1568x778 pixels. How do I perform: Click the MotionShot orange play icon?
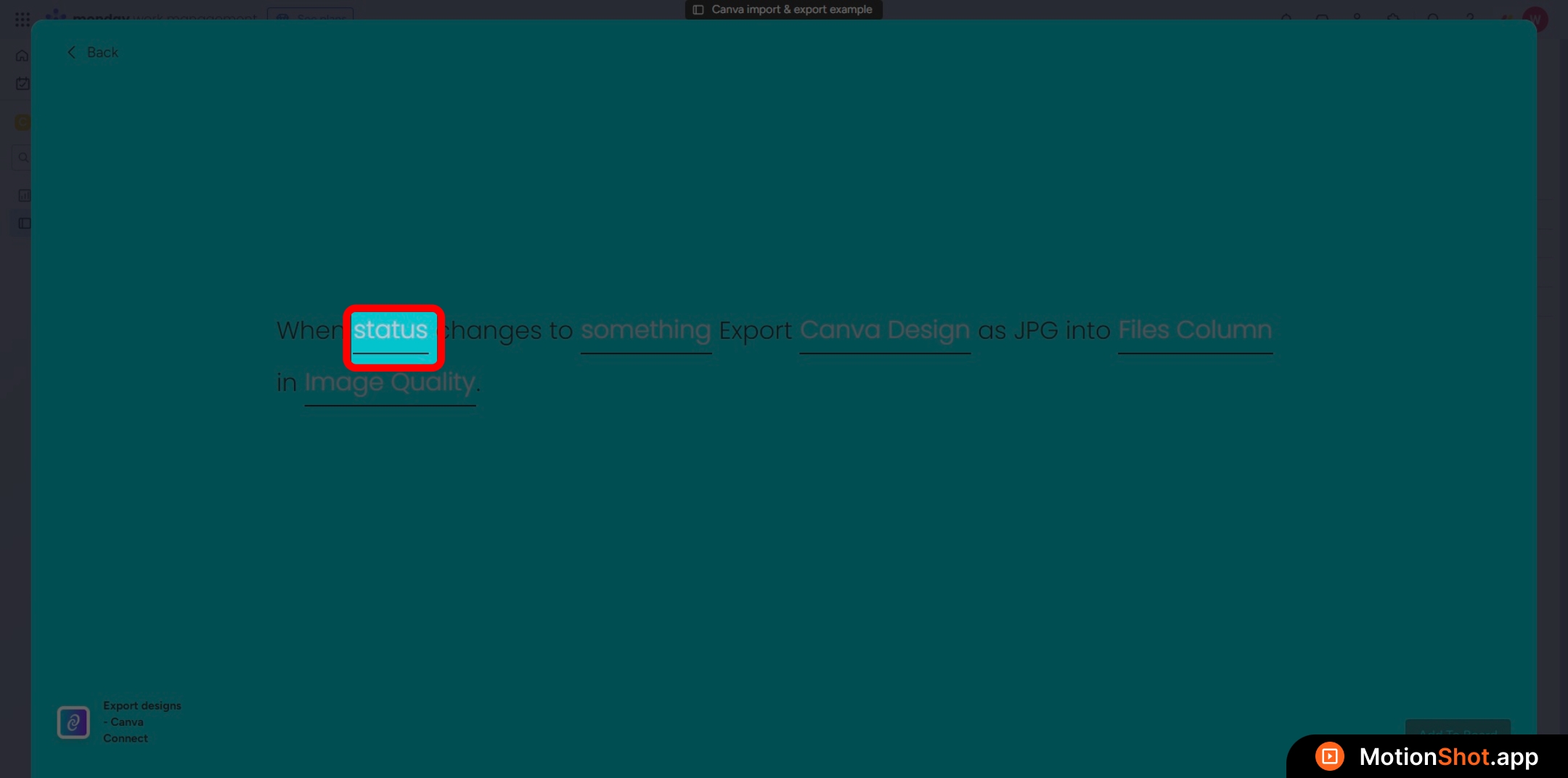click(1329, 756)
